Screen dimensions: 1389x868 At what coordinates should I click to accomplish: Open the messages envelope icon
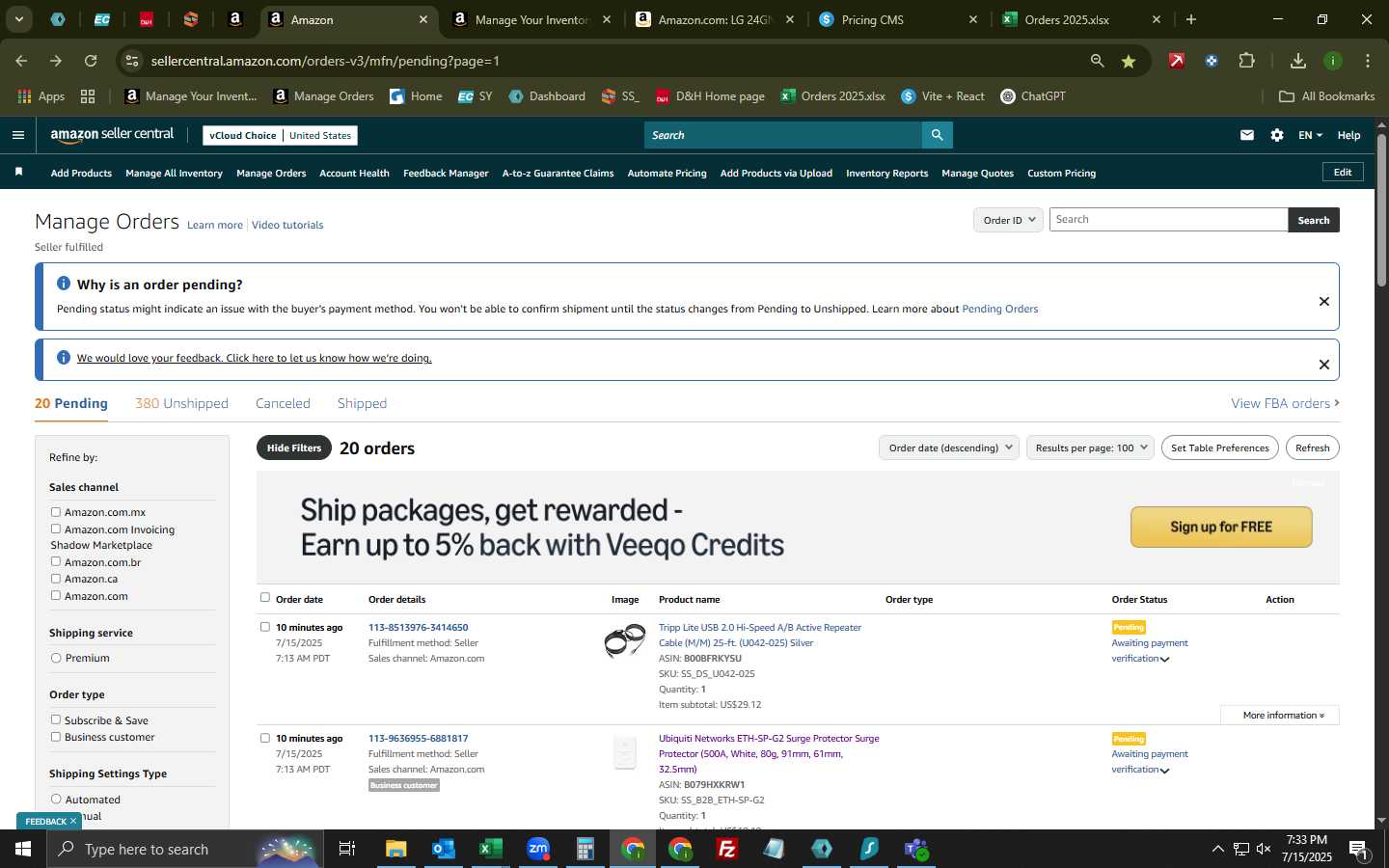pos(1247,135)
